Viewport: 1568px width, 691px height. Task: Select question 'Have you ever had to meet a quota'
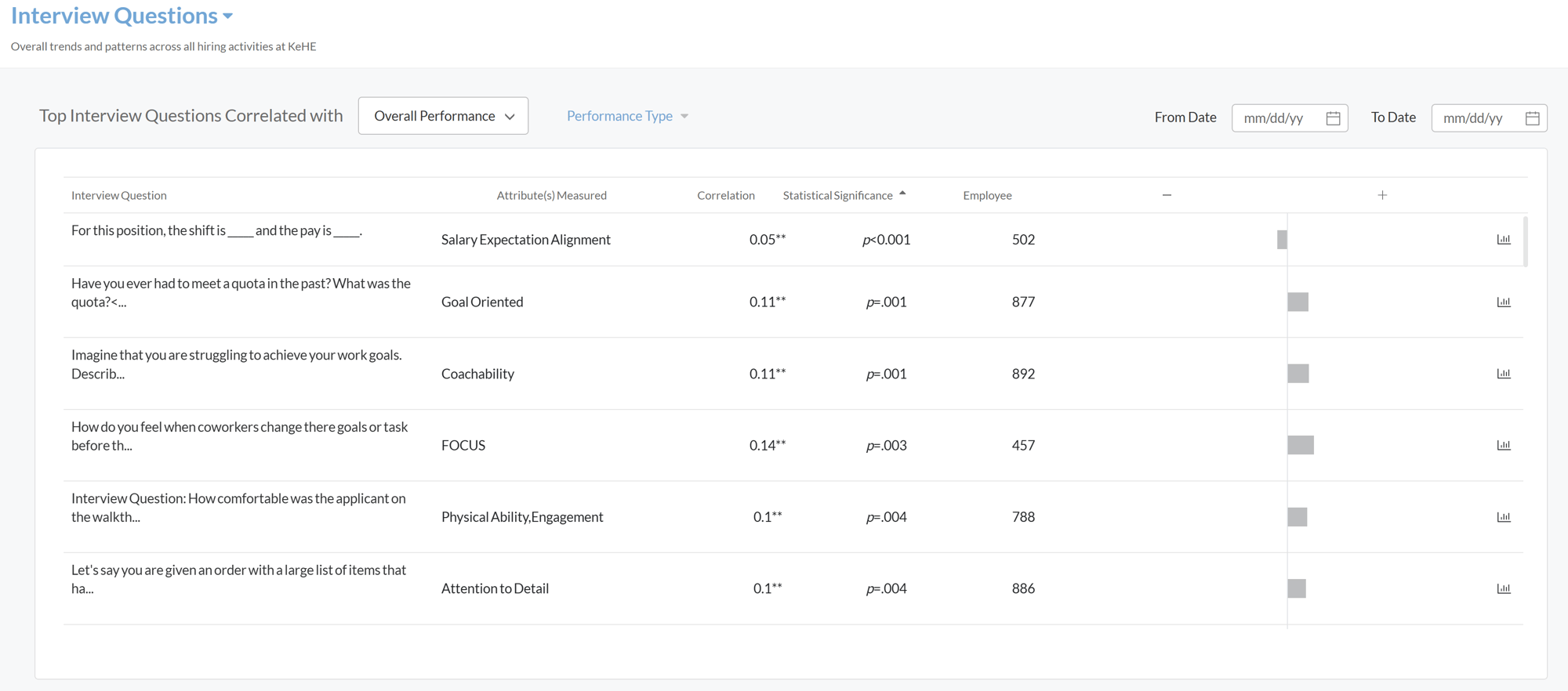[241, 293]
